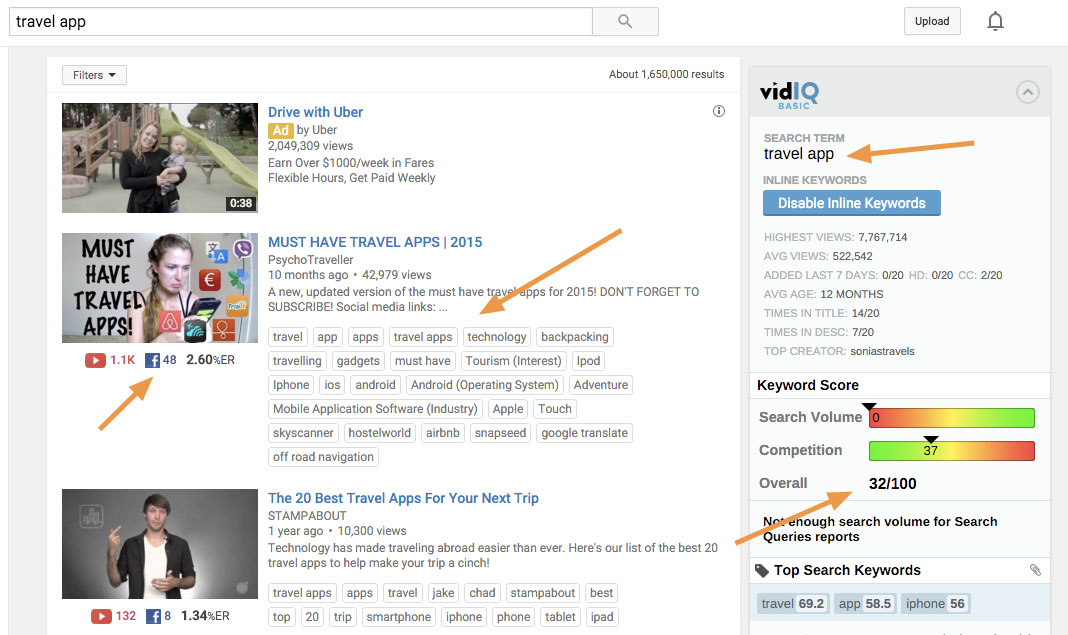Open MUST HAVE TRAVEL APPS 2015 video
Screen dimensions: 1068x635
375,242
